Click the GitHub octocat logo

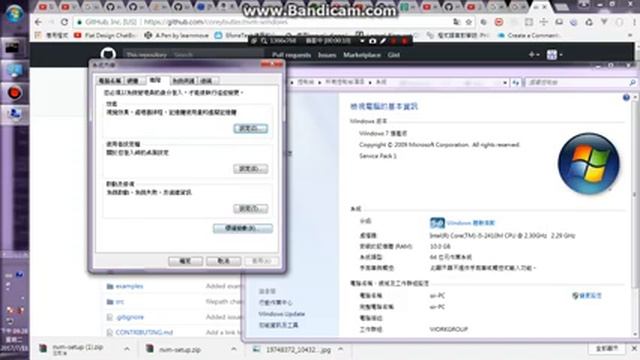108,54
